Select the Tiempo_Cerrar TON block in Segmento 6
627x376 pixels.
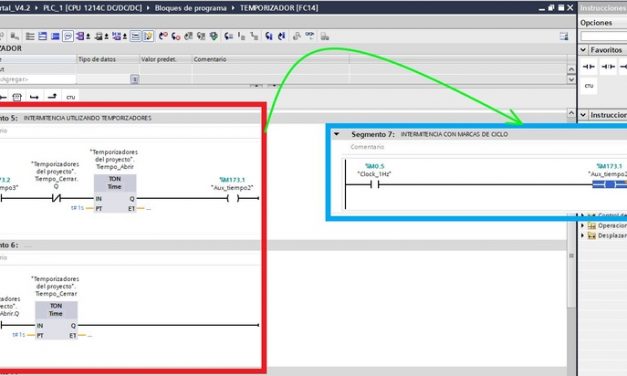[x=56, y=320]
